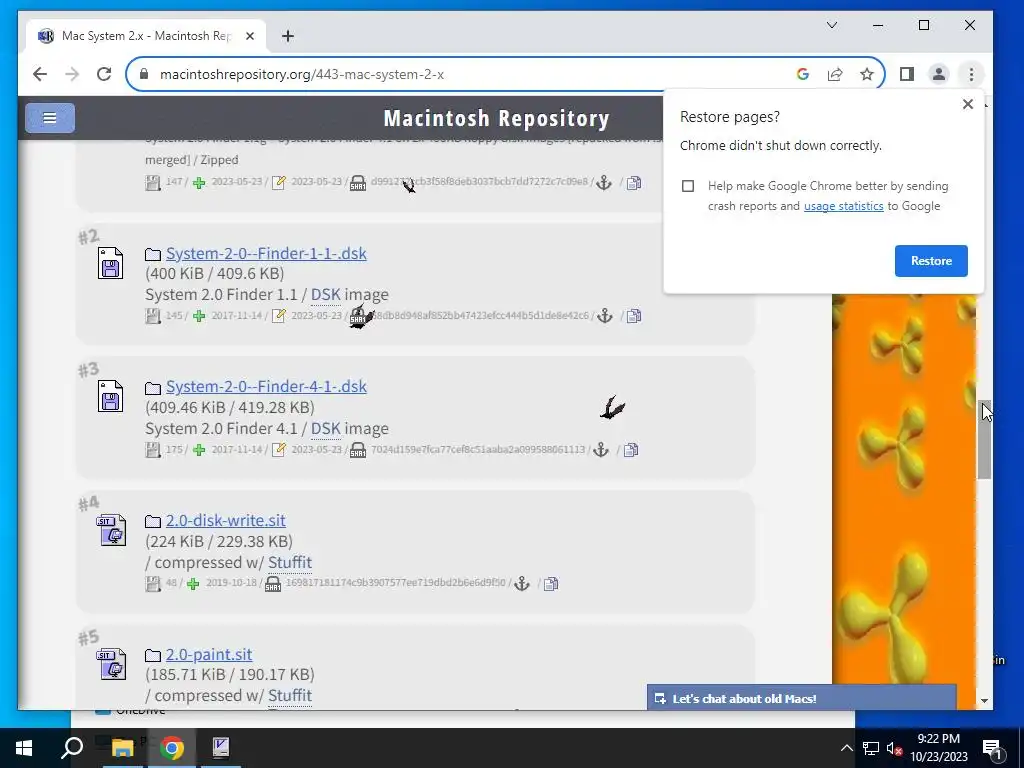Click floppy disk icon for System-2-0--Finder-1-1-.dsk
The height and width of the screenshot is (768, 1024).
point(110,263)
